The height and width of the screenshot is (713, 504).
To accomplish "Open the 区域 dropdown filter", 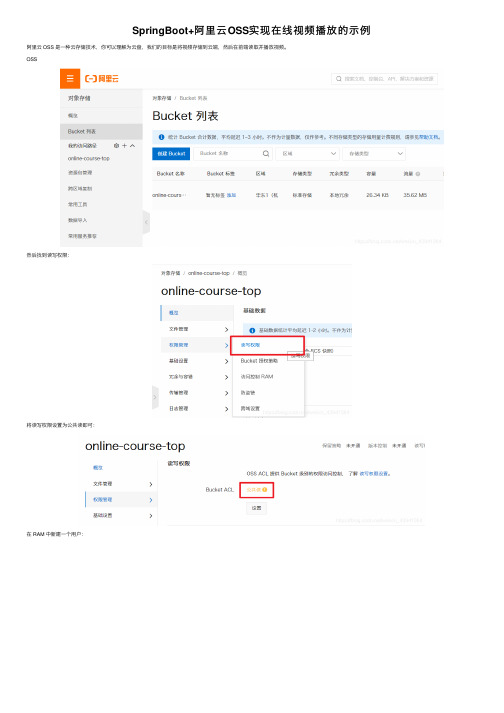I will (308, 154).
